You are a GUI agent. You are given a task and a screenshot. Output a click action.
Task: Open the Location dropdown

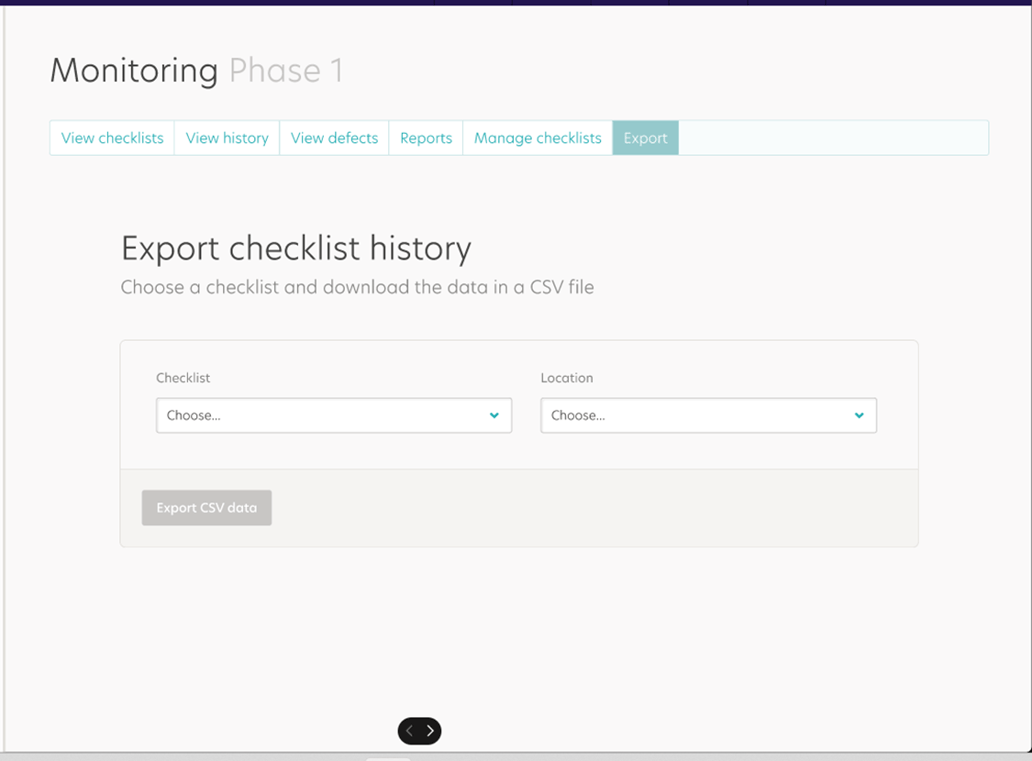(708, 415)
